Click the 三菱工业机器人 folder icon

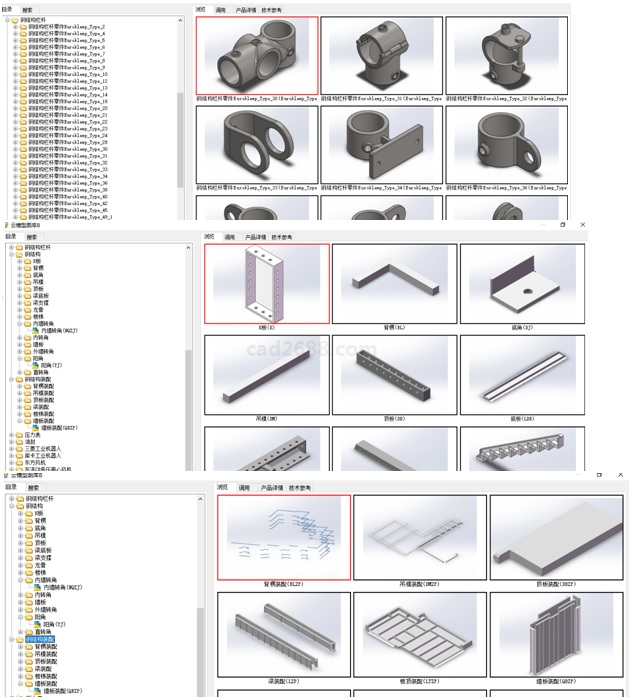pos(19,450)
